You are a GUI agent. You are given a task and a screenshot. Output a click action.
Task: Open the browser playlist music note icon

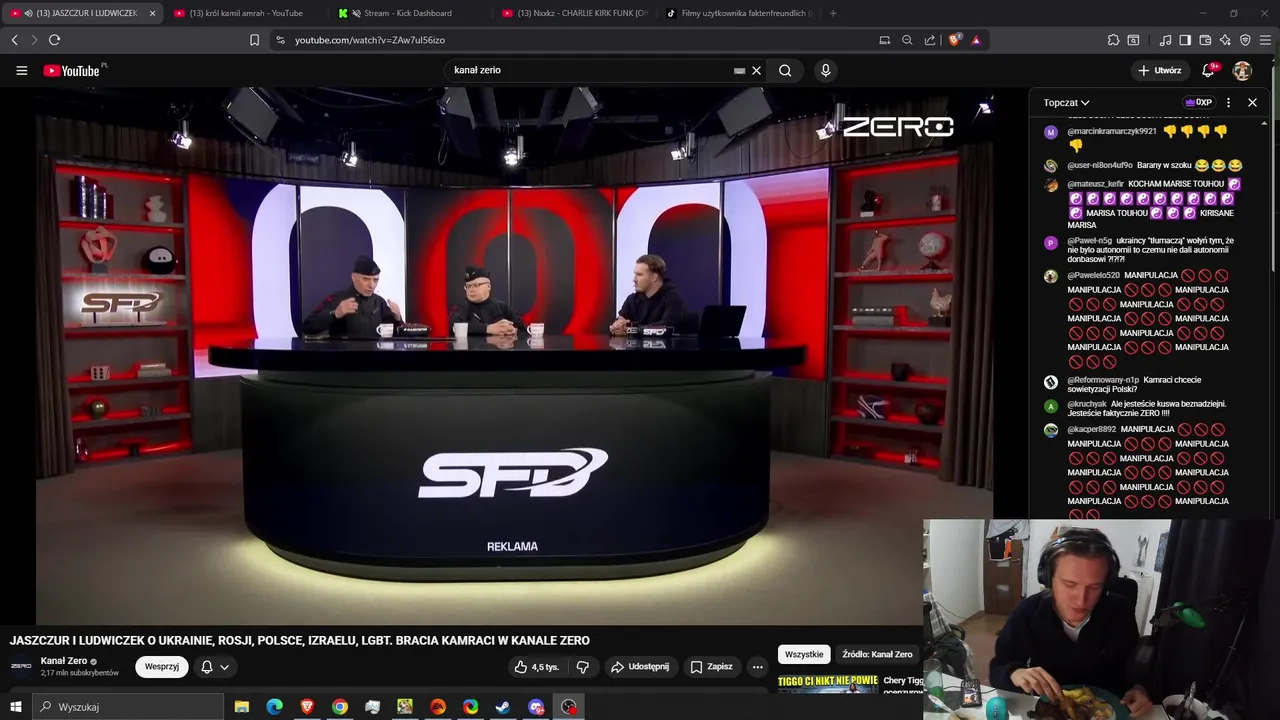tap(1165, 40)
